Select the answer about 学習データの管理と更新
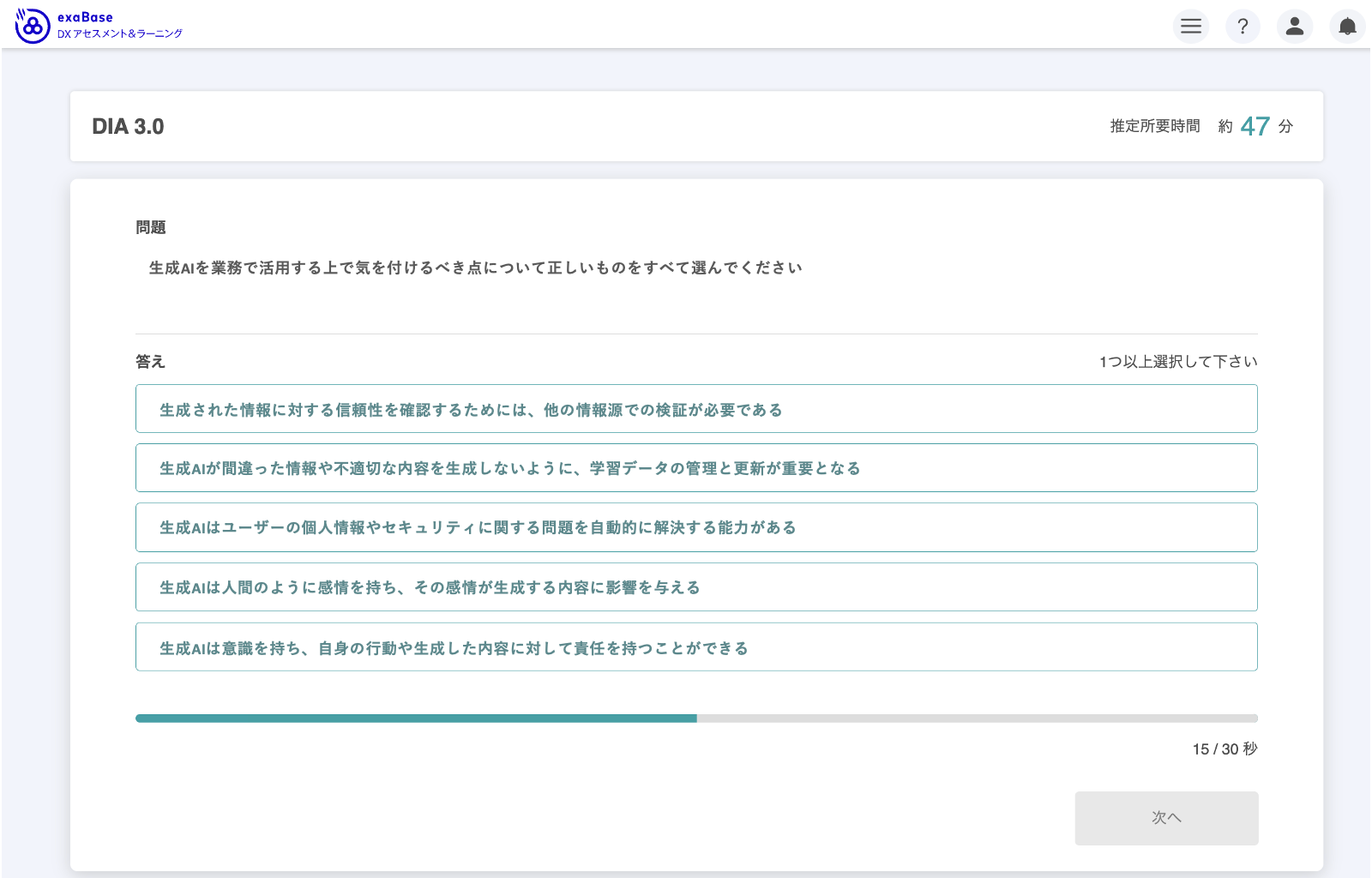This screenshot has height=878, width=1372. pos(695,468)
